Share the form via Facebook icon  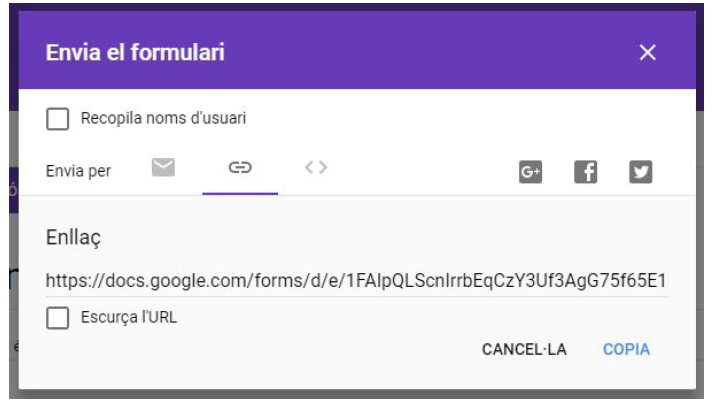point(585,172)
